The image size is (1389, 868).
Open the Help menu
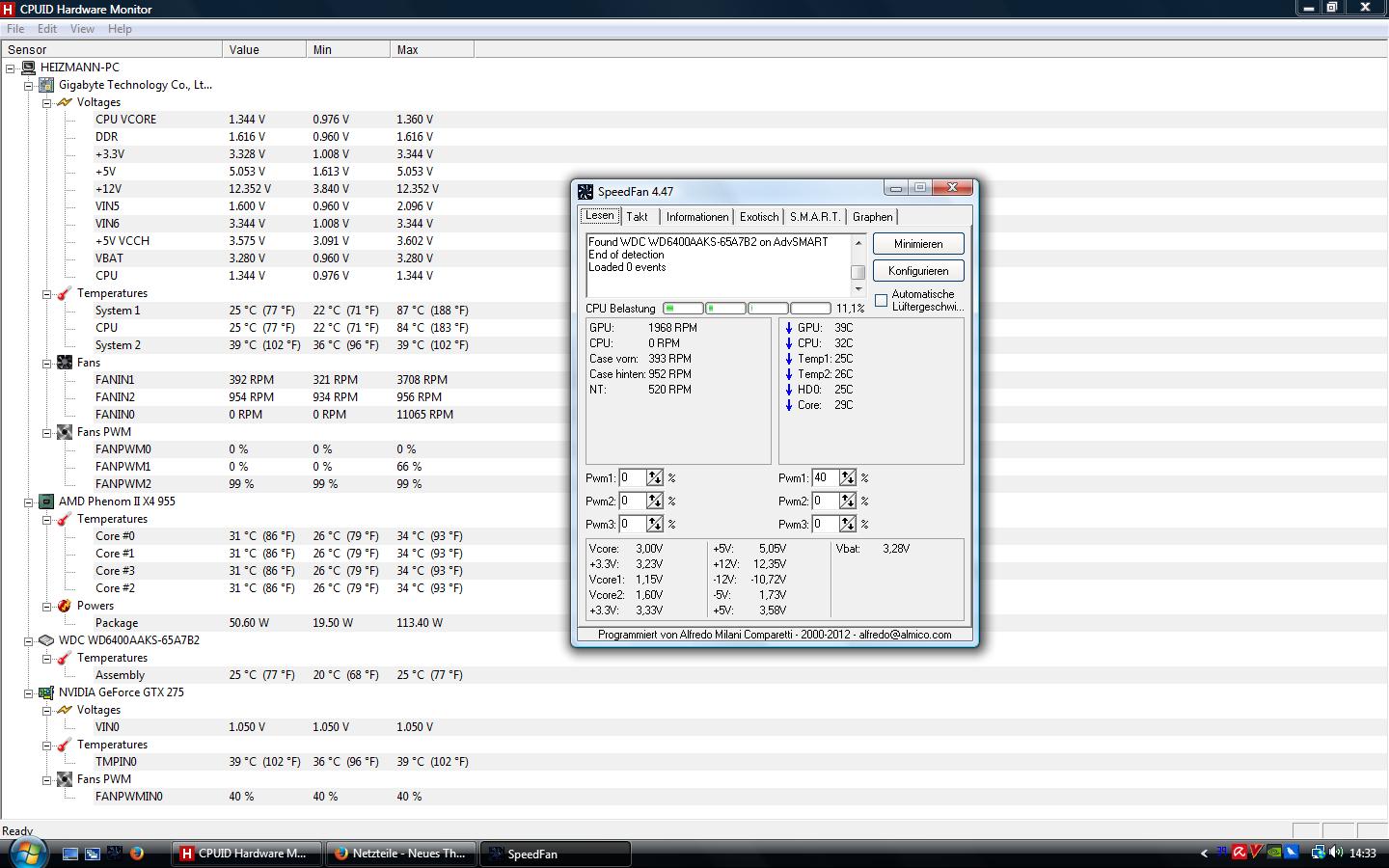[x=120, y=29]
